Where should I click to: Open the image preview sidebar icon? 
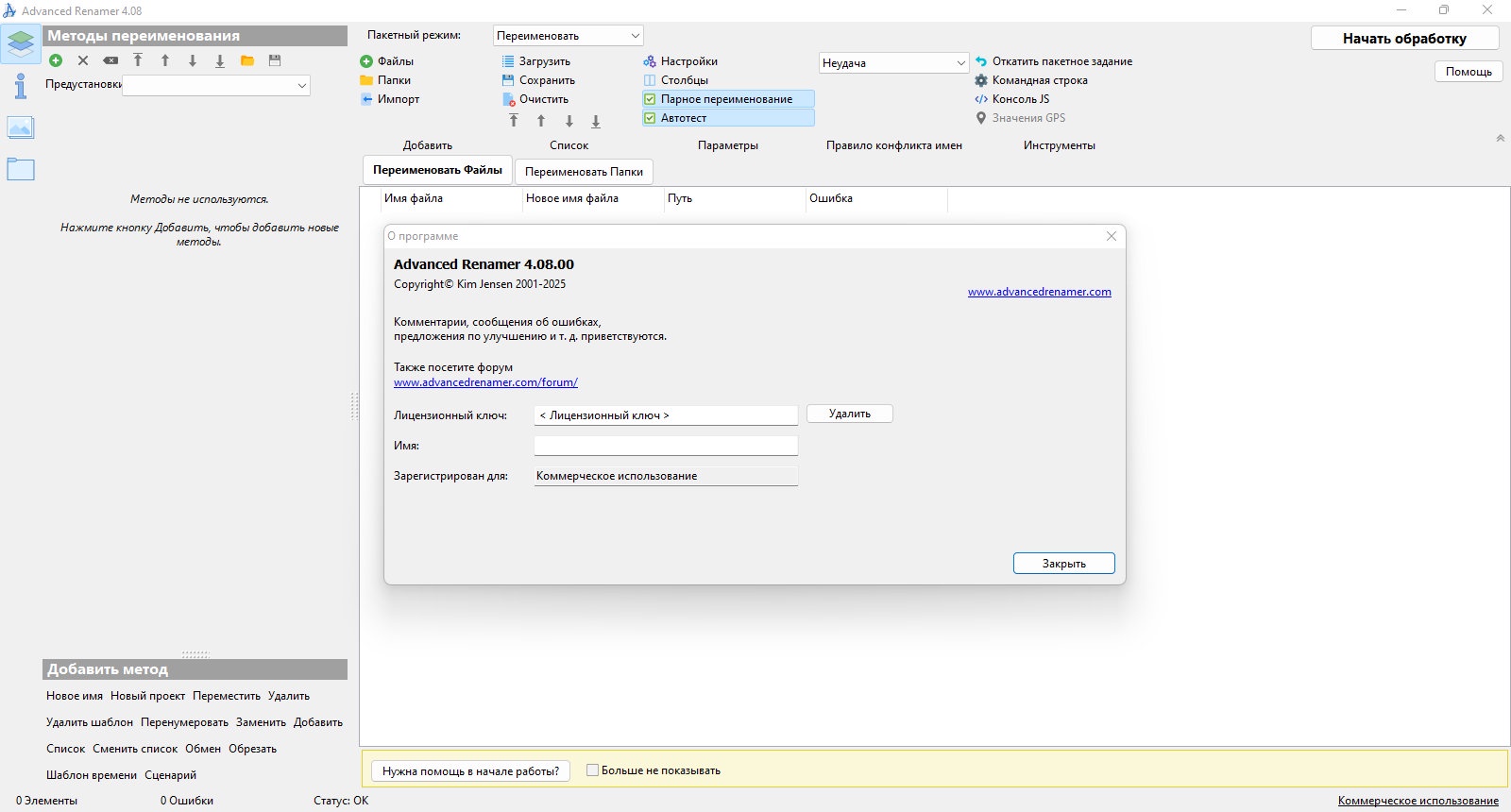[21, 127]
